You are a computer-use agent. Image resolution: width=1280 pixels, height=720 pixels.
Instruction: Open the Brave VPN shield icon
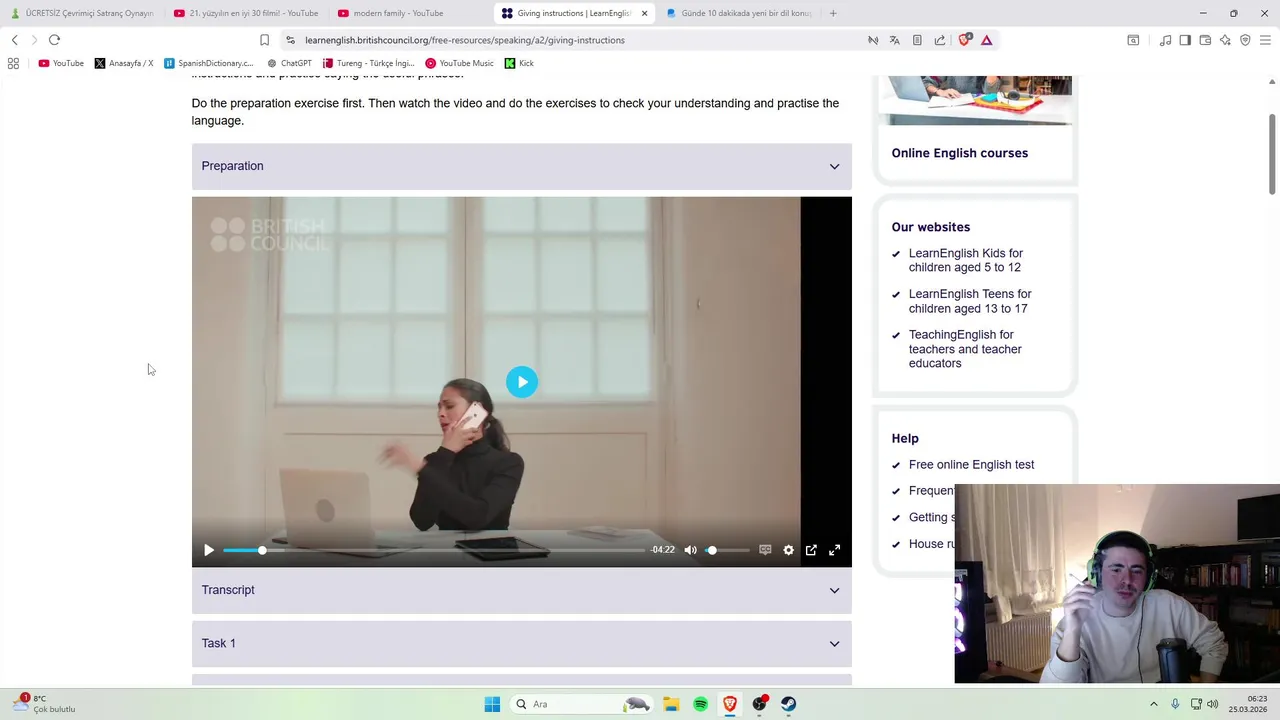[x=1245, y=40]
